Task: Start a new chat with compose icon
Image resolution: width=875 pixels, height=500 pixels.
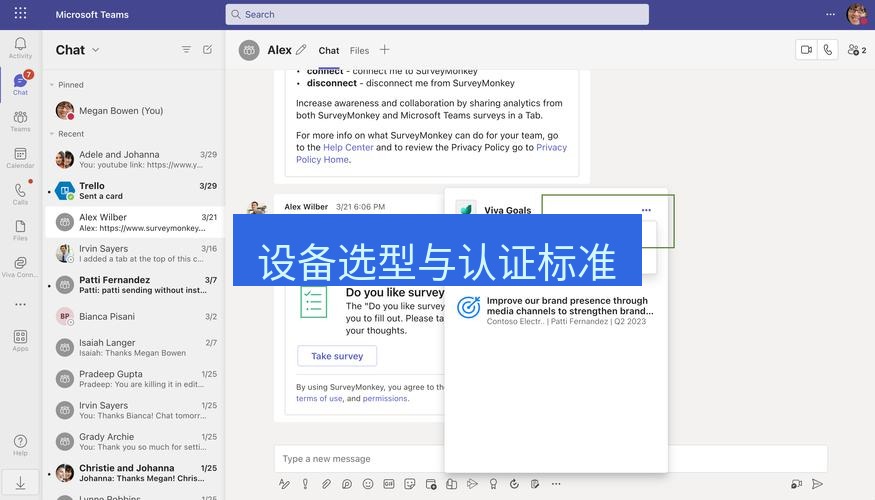Action: click(x=208, y=50)
